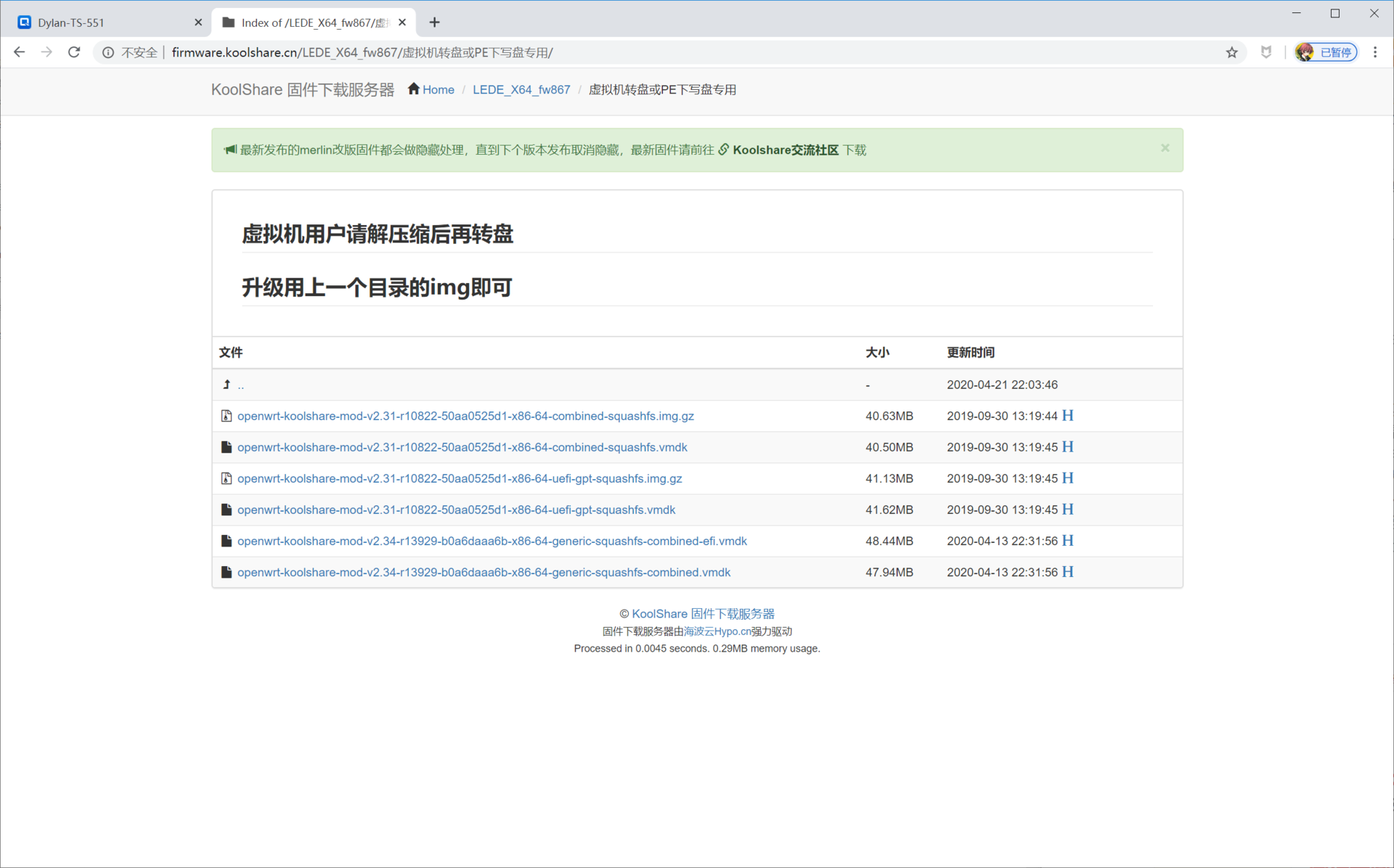
Task: Go to parent directory '..' link
Action: tap(240, 385)
